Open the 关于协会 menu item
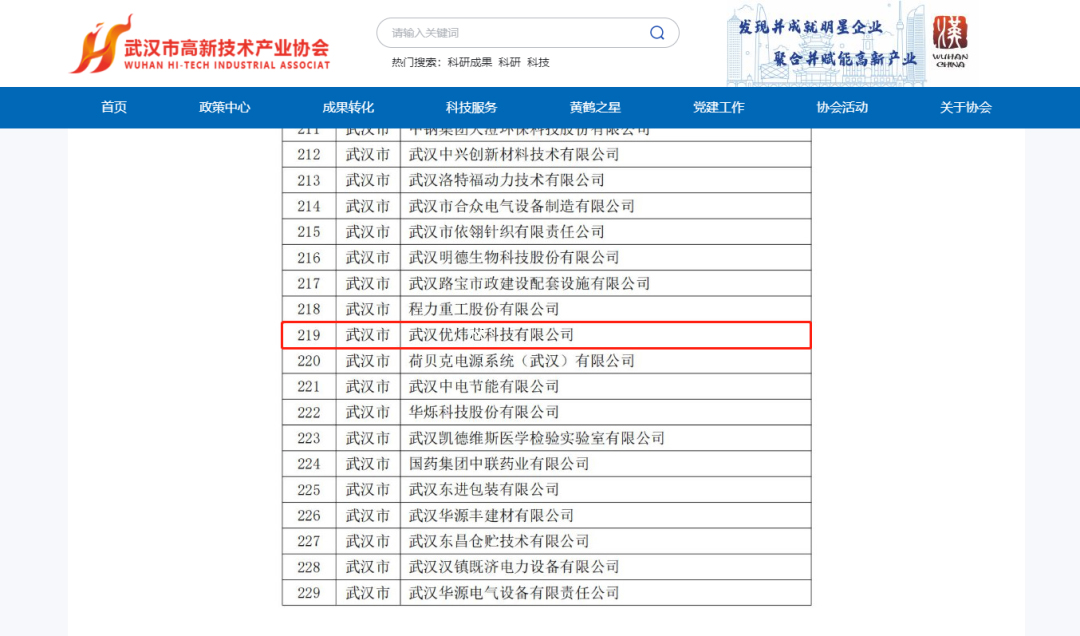Image resolution: width=1080 pixels, height=636 pixels. (966, 107)
